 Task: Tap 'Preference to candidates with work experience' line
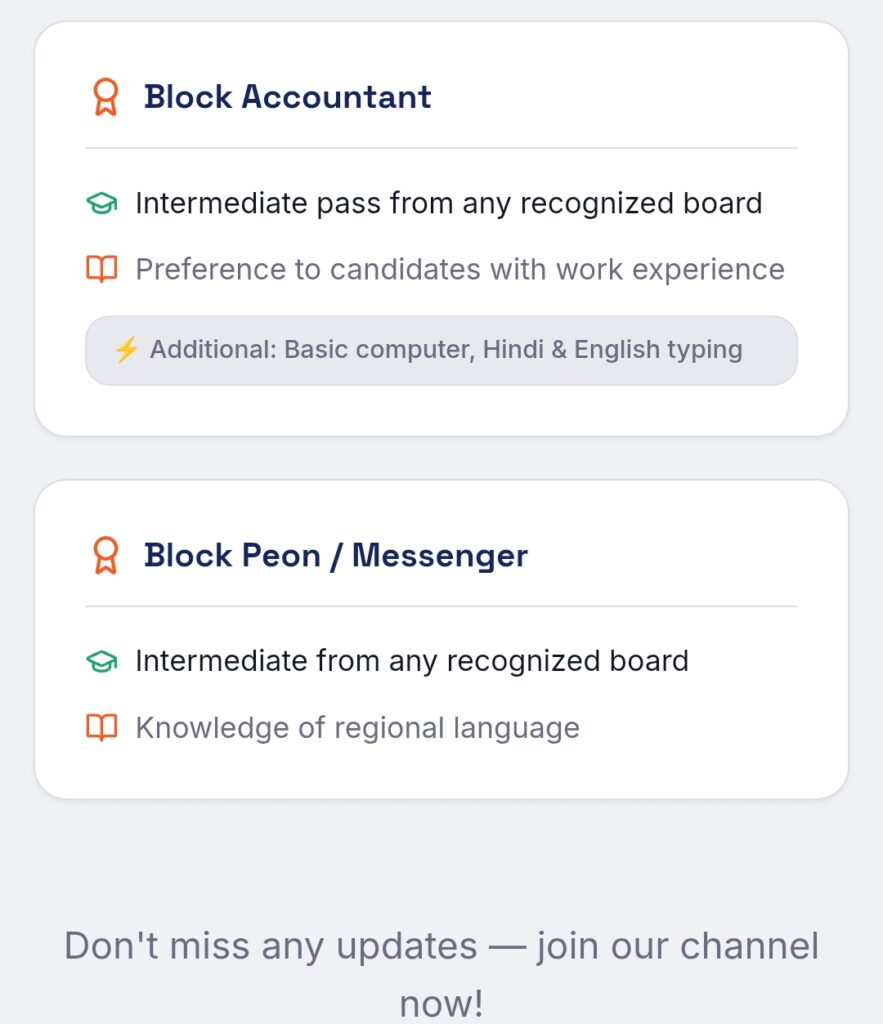click(459, 269)
